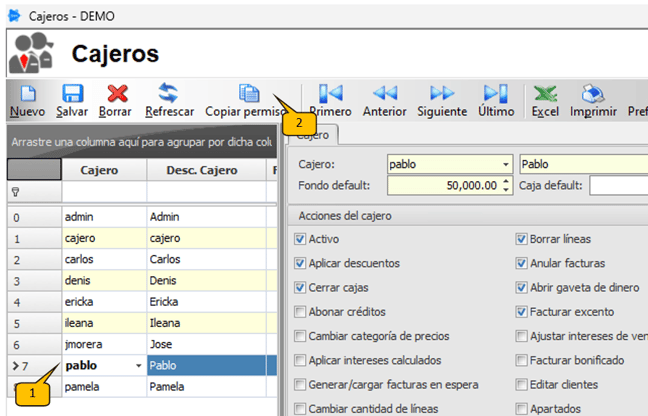Select the ileana row
Screen dimensions: 648x416
[142, 323]
